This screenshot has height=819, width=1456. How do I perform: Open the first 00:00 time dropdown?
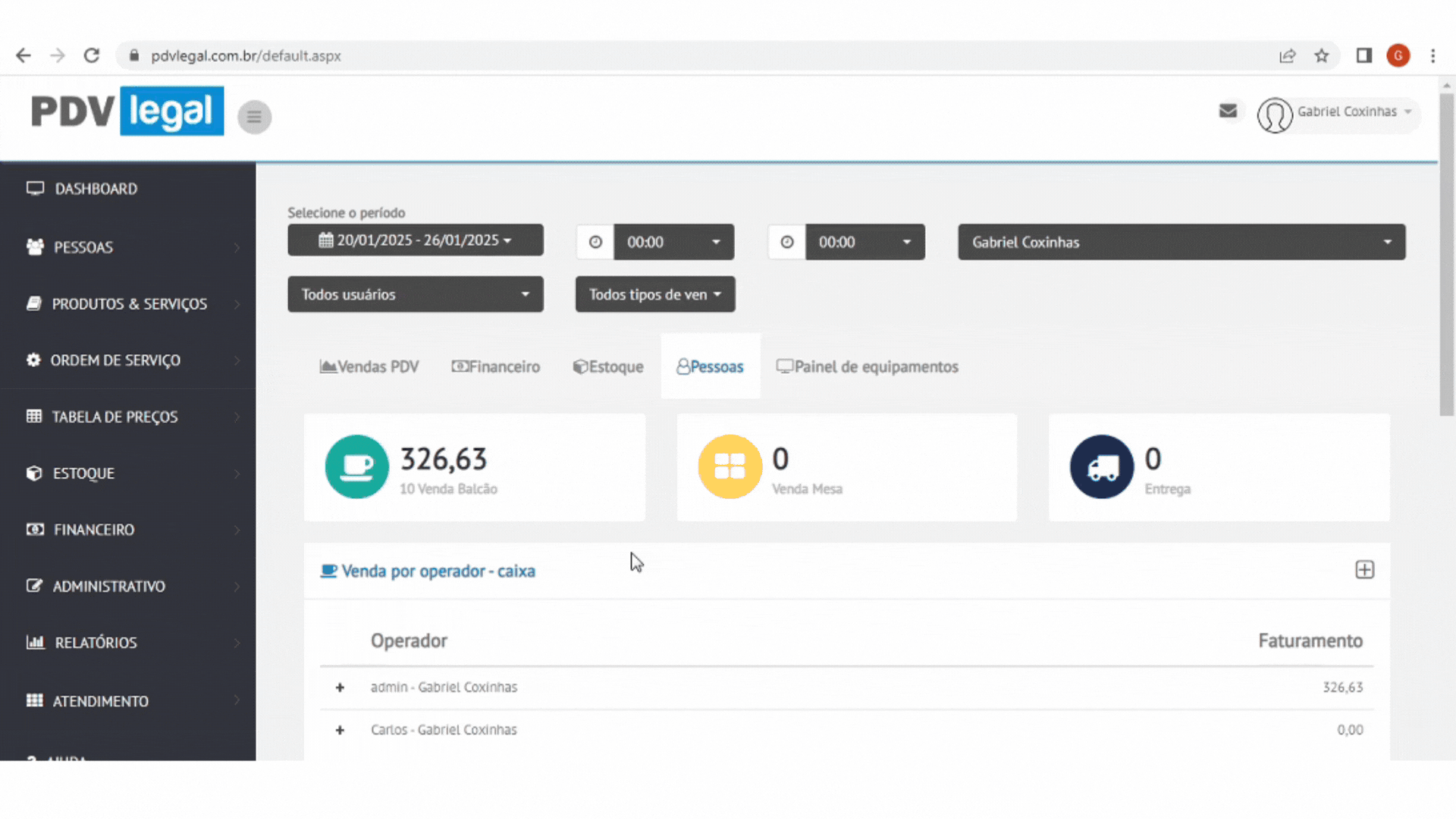tap(673, 242)
